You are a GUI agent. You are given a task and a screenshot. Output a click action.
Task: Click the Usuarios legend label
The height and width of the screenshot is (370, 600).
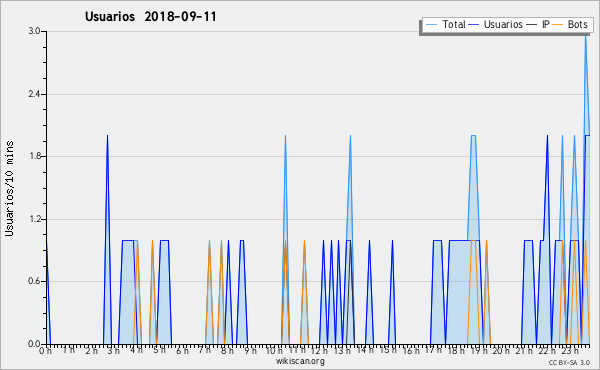(x=503, y=24)
